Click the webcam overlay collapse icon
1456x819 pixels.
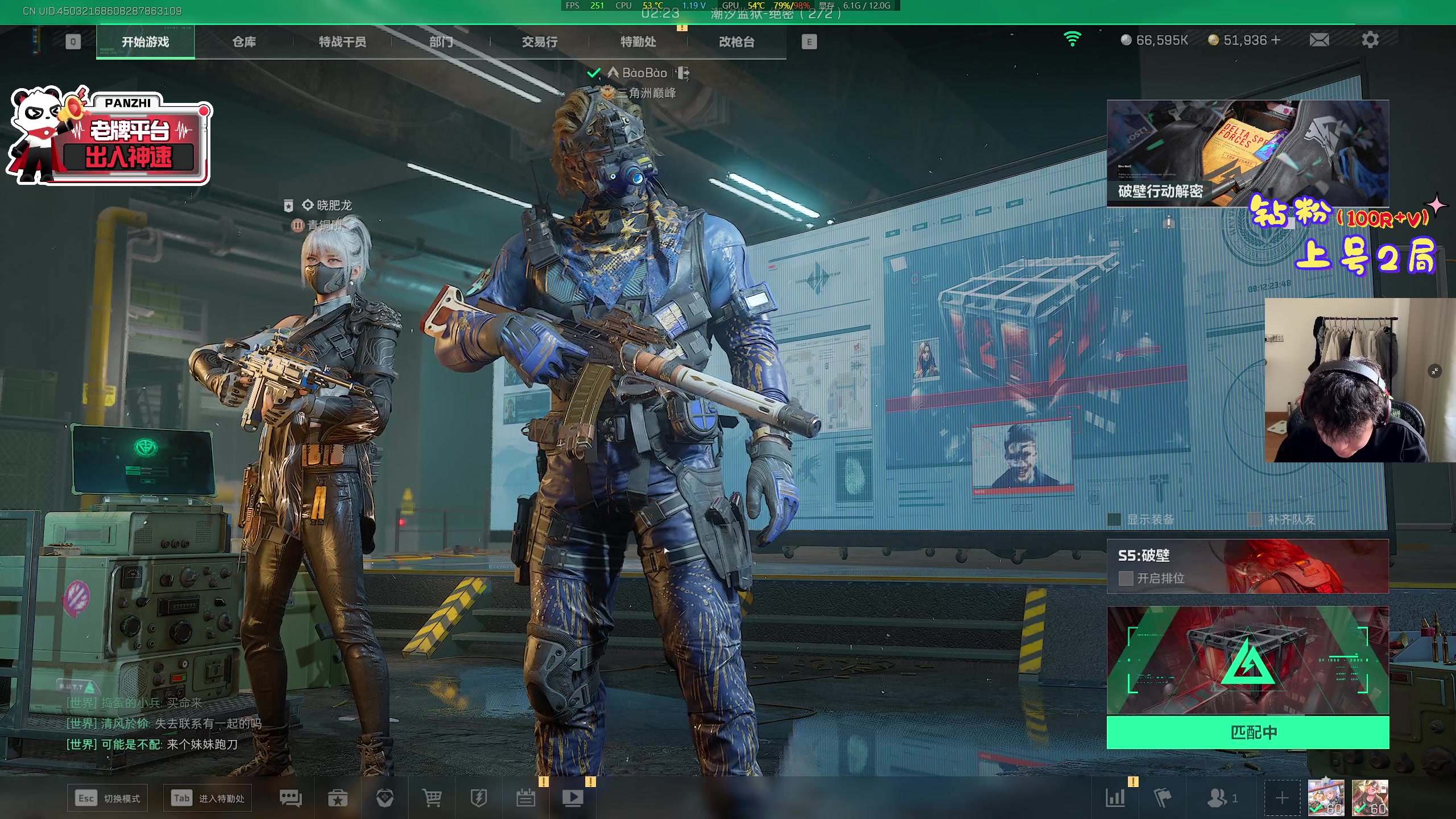[x=1434, y=371]
